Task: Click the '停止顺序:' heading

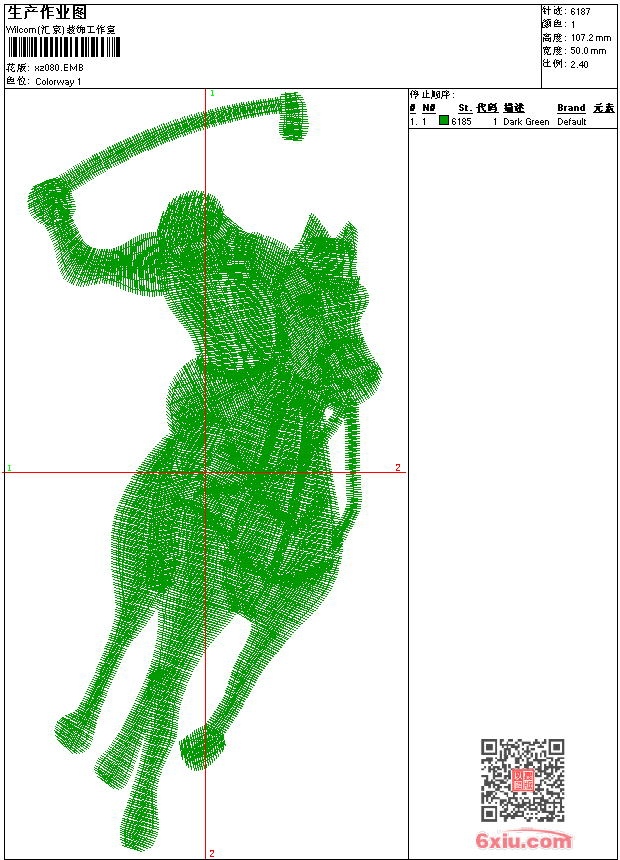Action: tap(432, 94)
